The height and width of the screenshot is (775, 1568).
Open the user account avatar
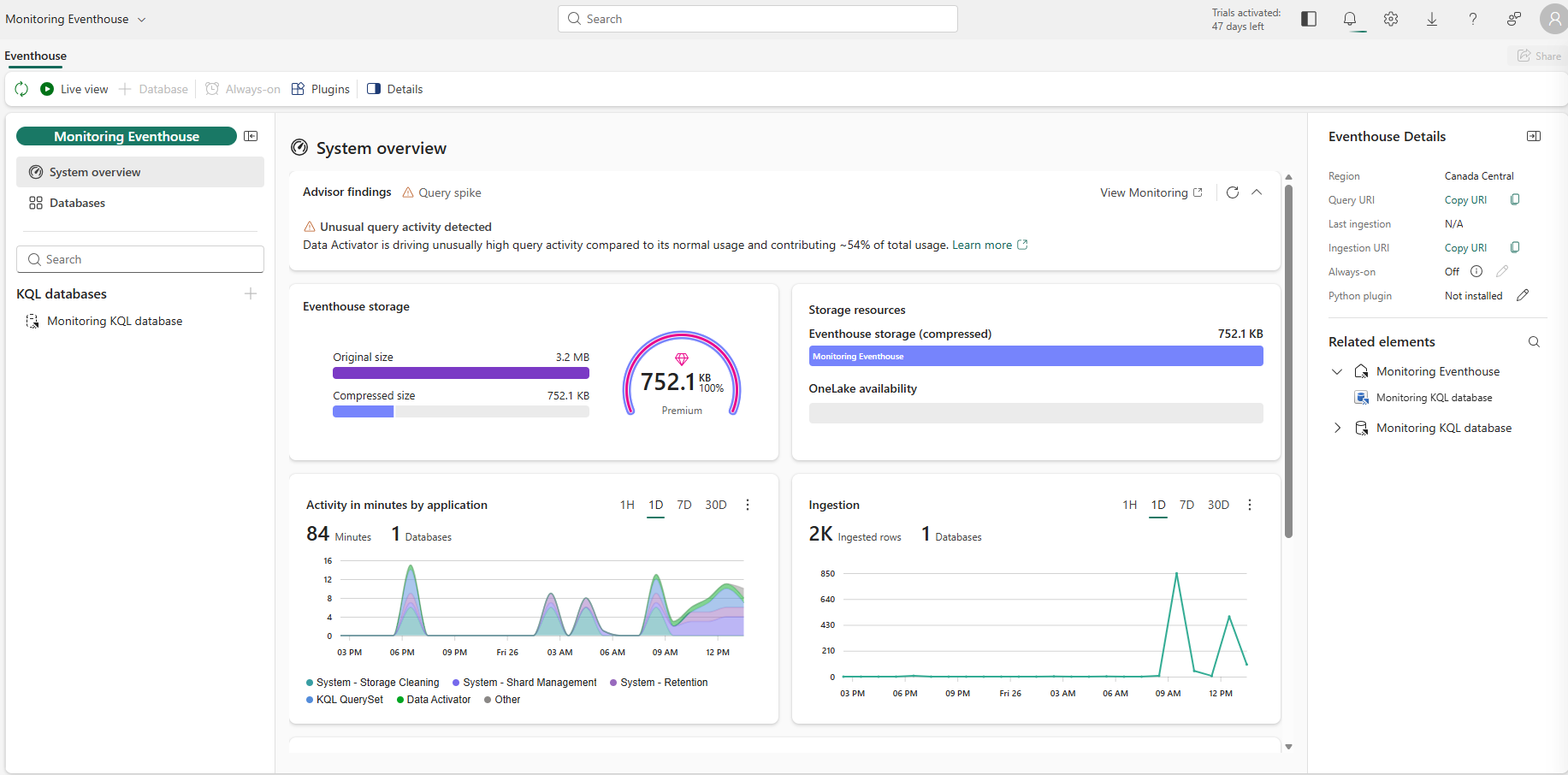click(1553, 19)
